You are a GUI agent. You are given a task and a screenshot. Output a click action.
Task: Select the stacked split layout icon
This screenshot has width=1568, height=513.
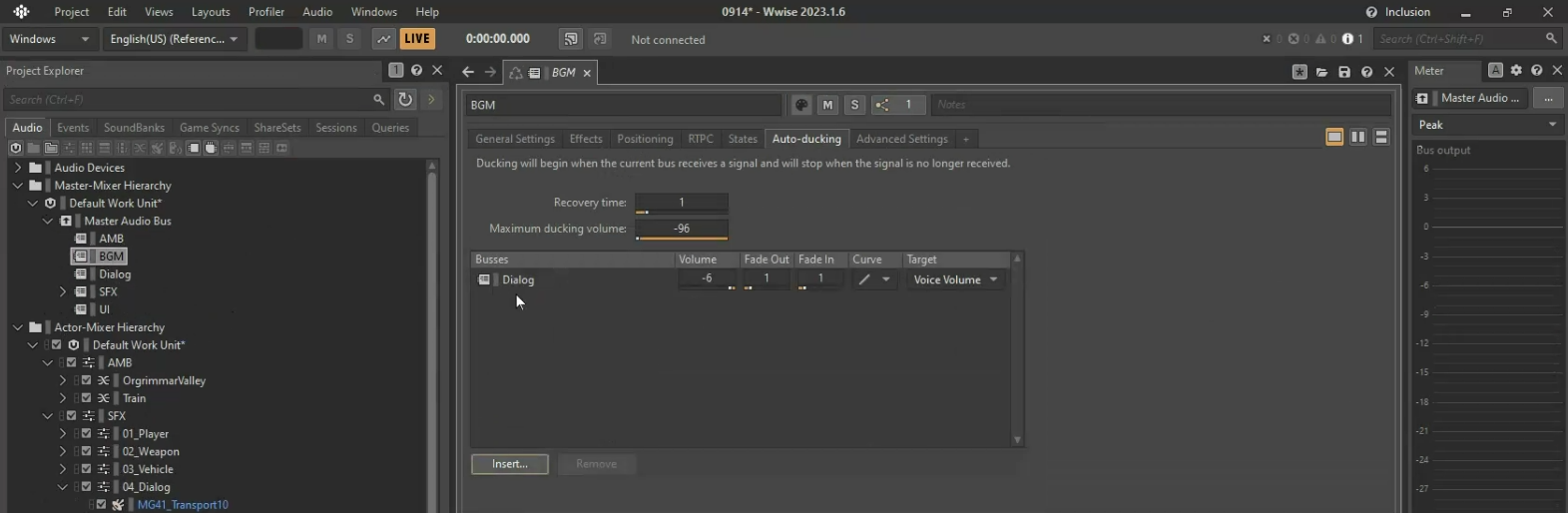(x=1381, y=137)
